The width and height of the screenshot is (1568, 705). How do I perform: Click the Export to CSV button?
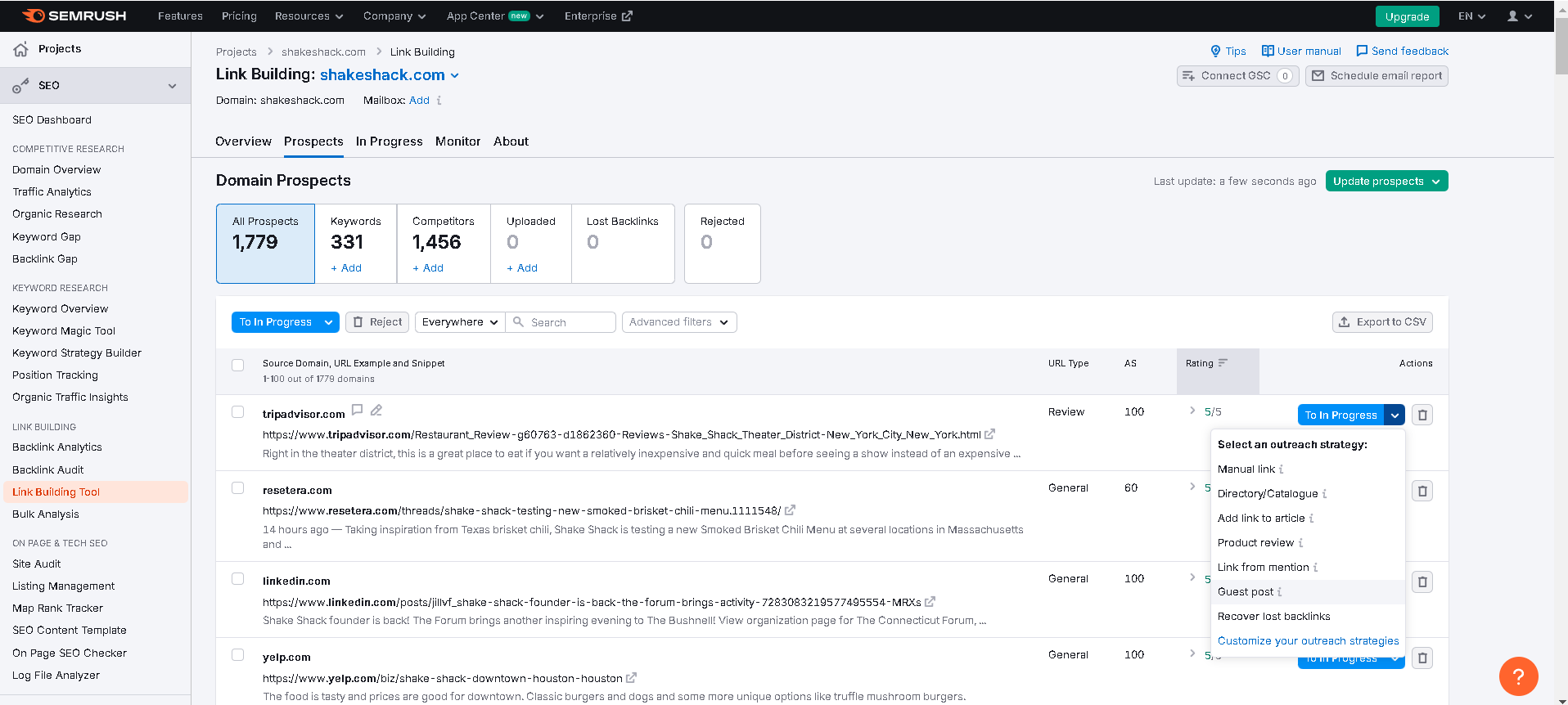1382,322
